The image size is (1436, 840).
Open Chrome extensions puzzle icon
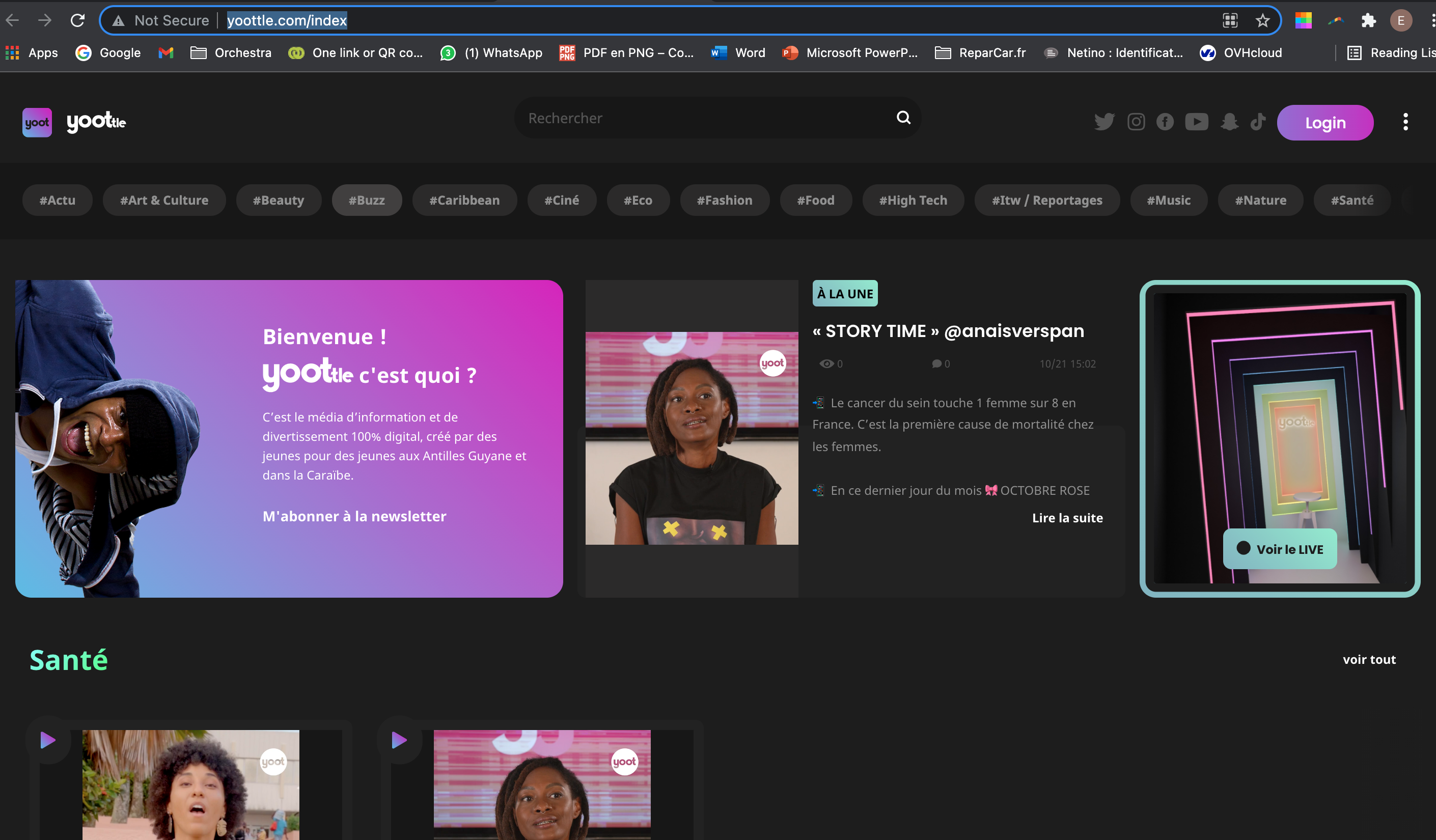(1368, 20)
